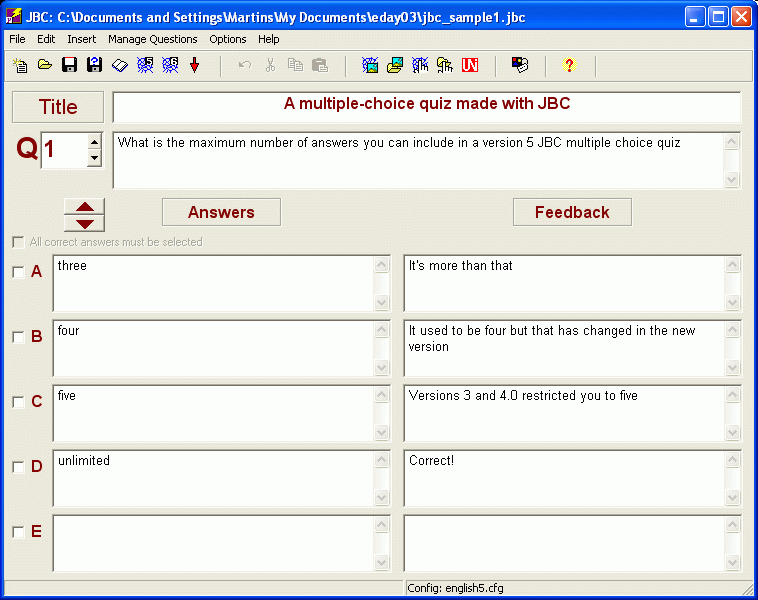Image resolution: width=758 pixels, height=600 pixels.
Task: Click the New file toolbar icon
Action: [20, 66]
